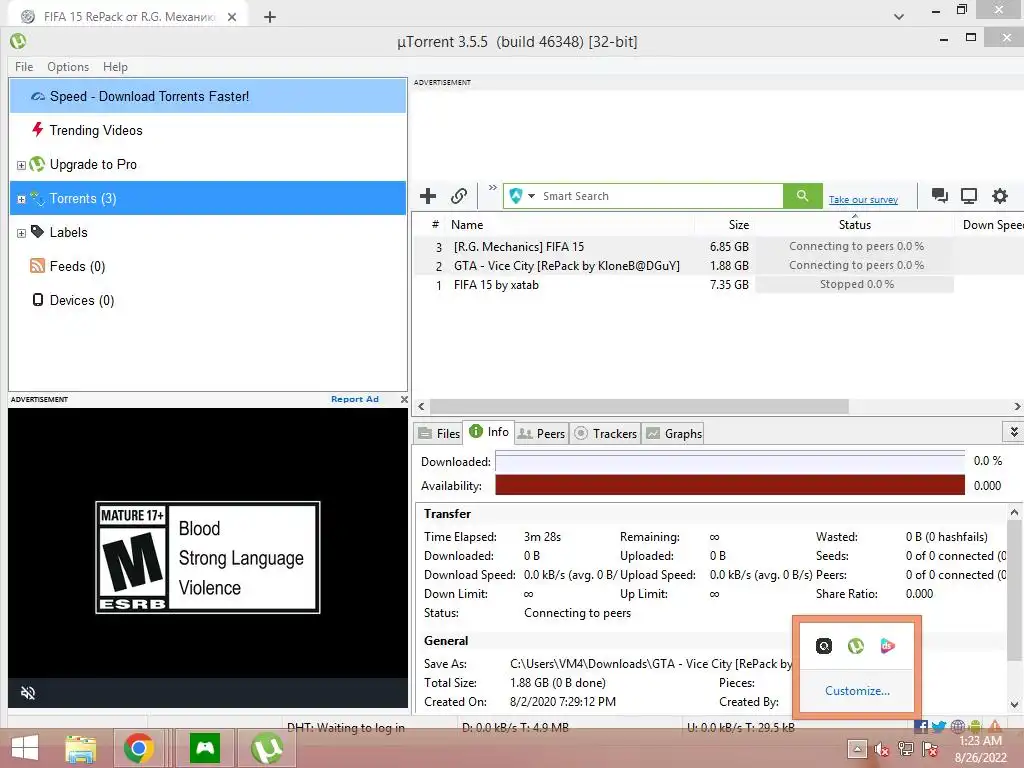Click the Action Center flag tray icon

930,749
